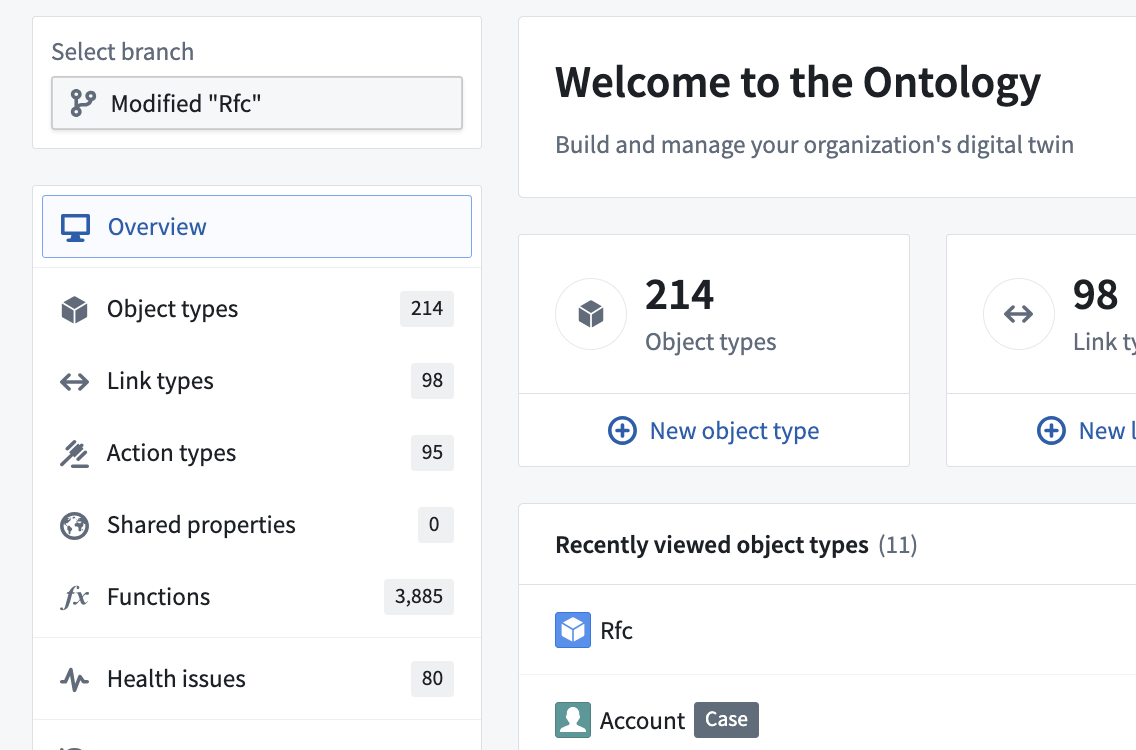
Task: Click the (11) count next to Recently viewed
Action: click(x=898, y=545)
